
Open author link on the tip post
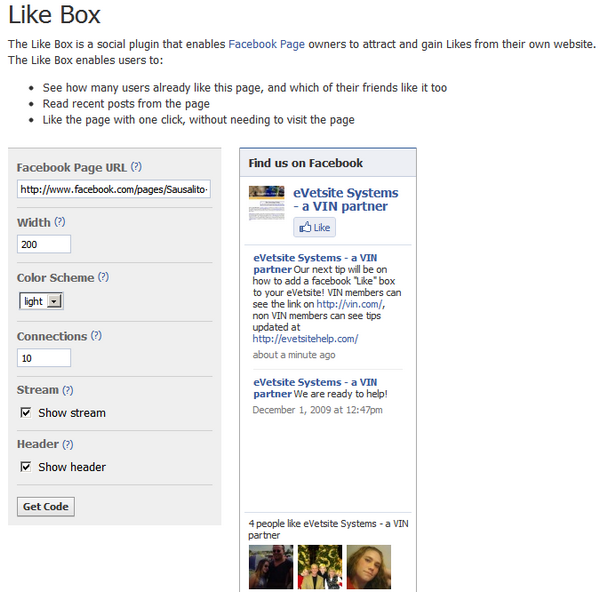coord(315,263)
